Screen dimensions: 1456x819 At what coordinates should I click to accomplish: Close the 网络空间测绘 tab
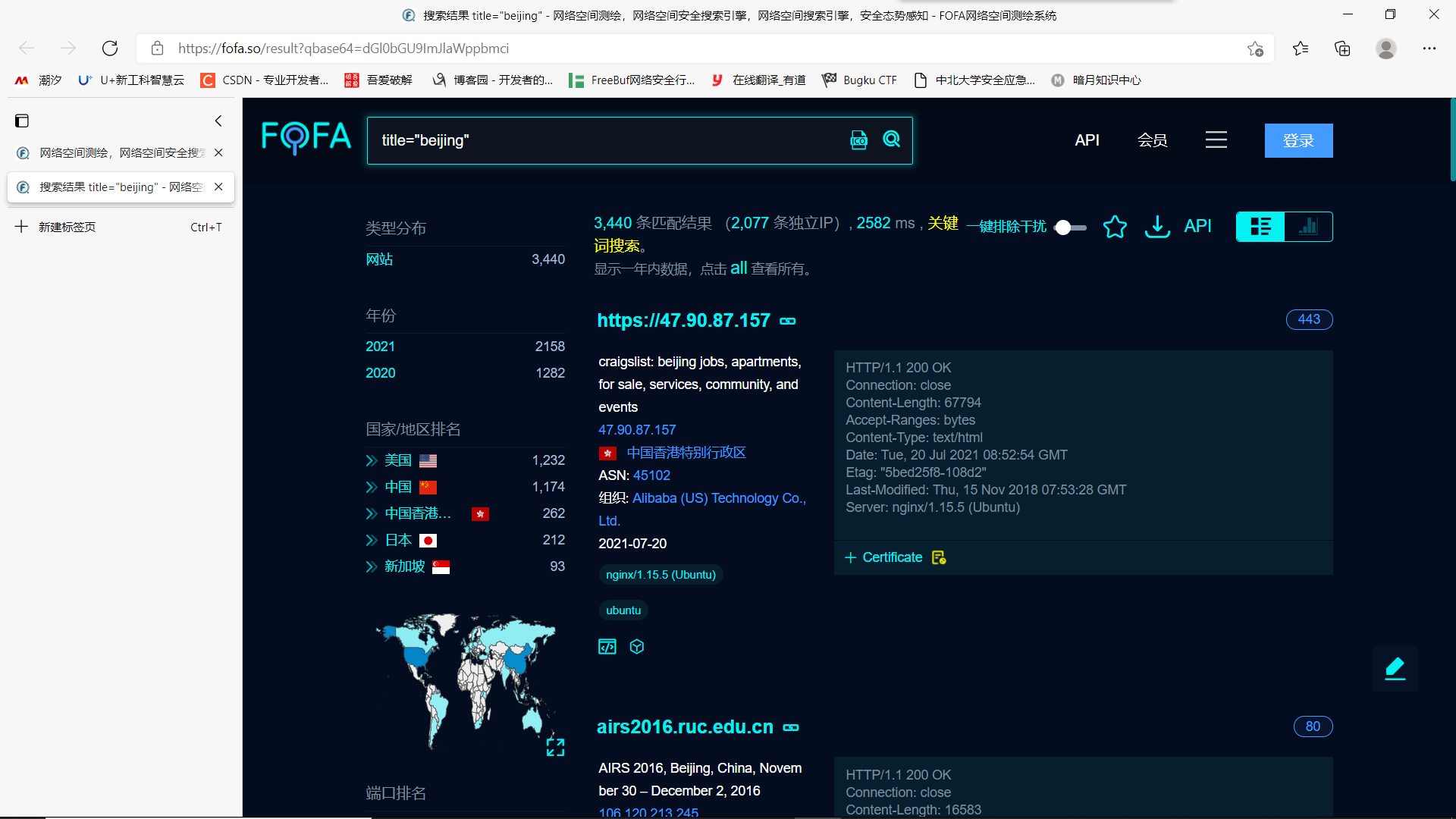pyautogui.click(x=218, y=152)
